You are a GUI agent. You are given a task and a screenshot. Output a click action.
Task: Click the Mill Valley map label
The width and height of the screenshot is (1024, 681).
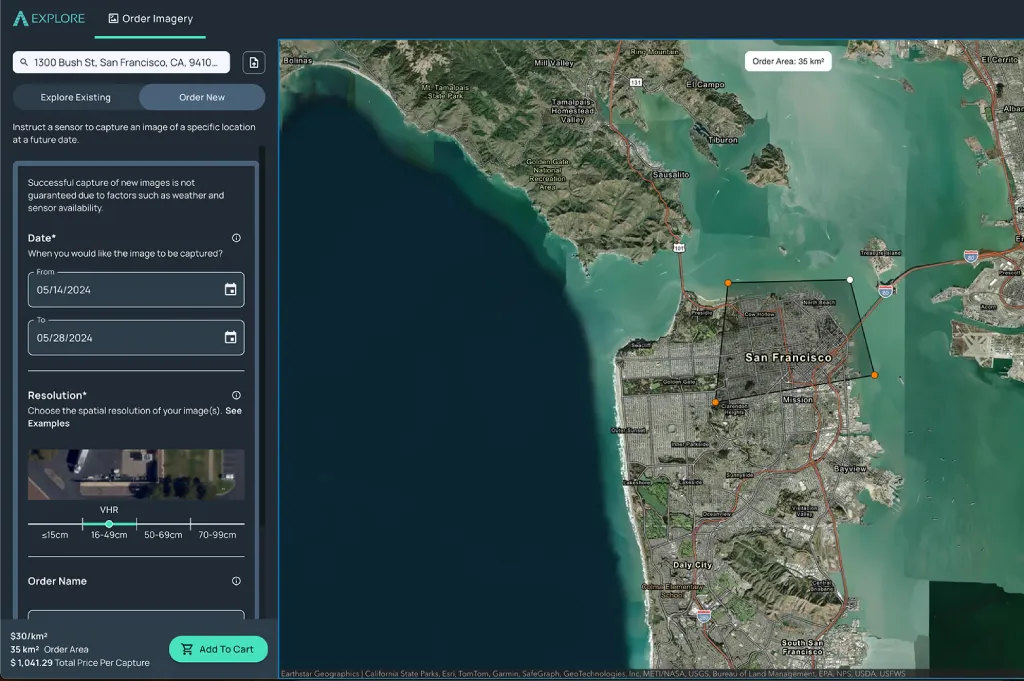point(554,63)
